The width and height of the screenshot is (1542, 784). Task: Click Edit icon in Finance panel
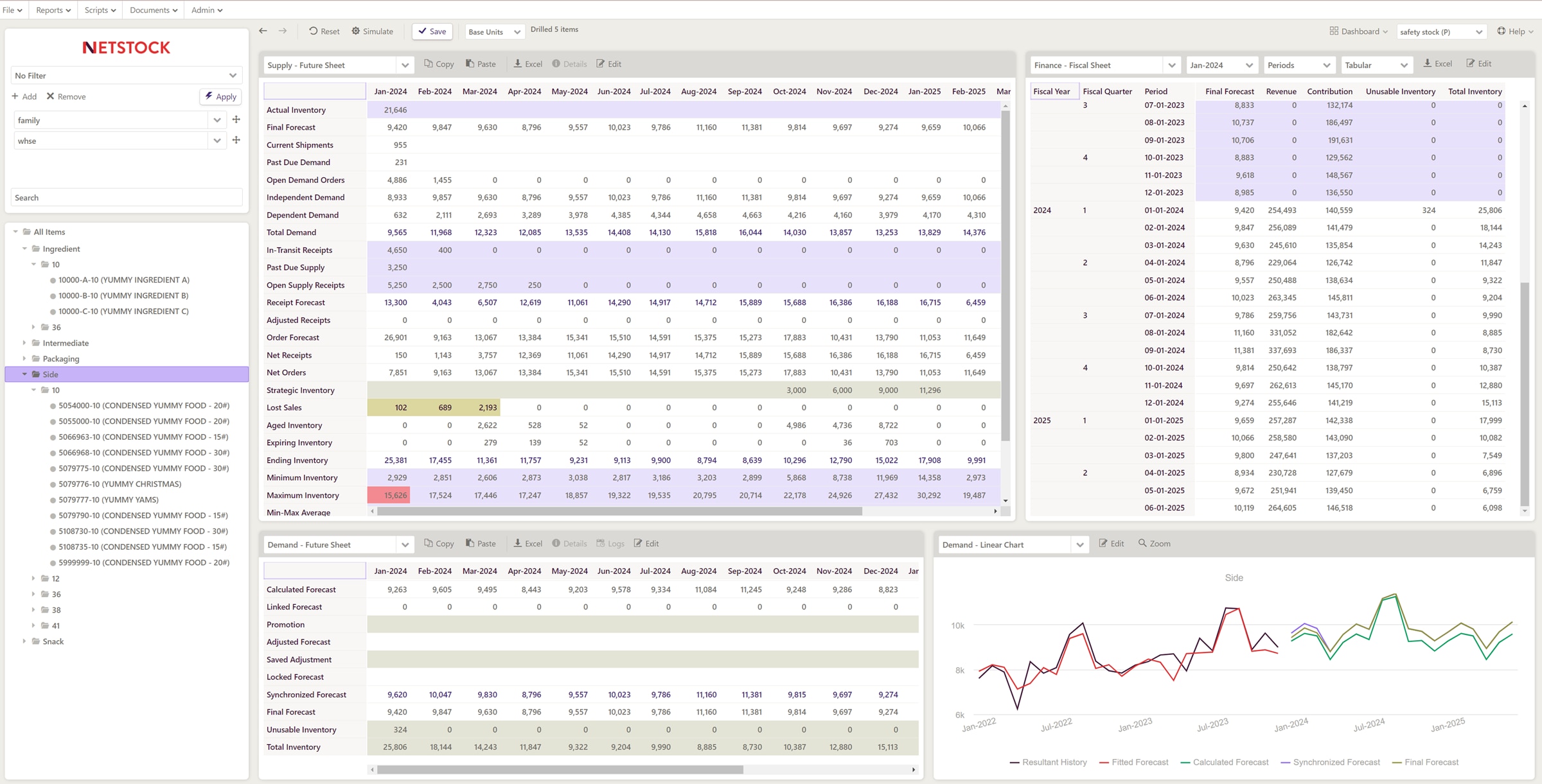(x=1471, y=64)
